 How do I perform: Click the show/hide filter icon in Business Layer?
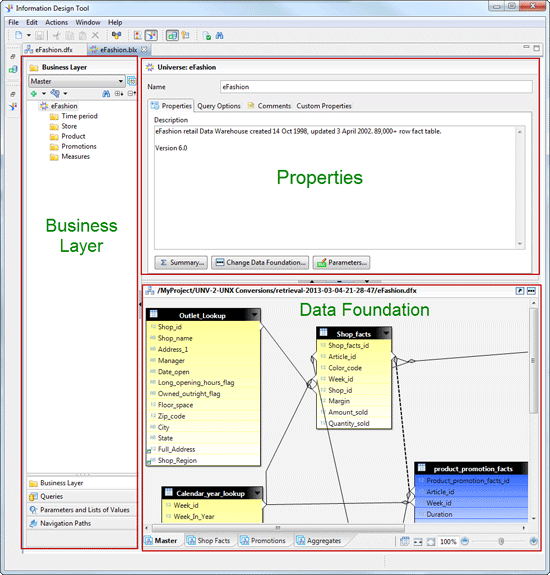coord(55,94)
